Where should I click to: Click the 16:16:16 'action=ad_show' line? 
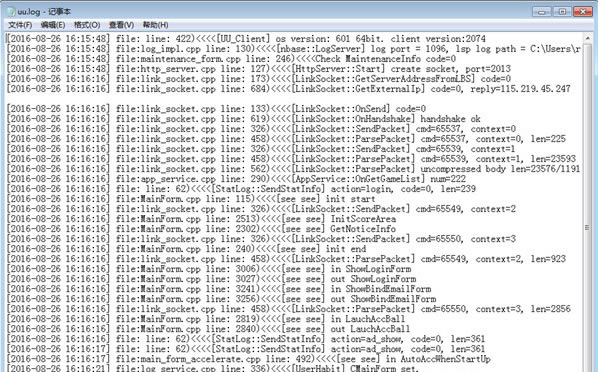click(x=246, y=339)
